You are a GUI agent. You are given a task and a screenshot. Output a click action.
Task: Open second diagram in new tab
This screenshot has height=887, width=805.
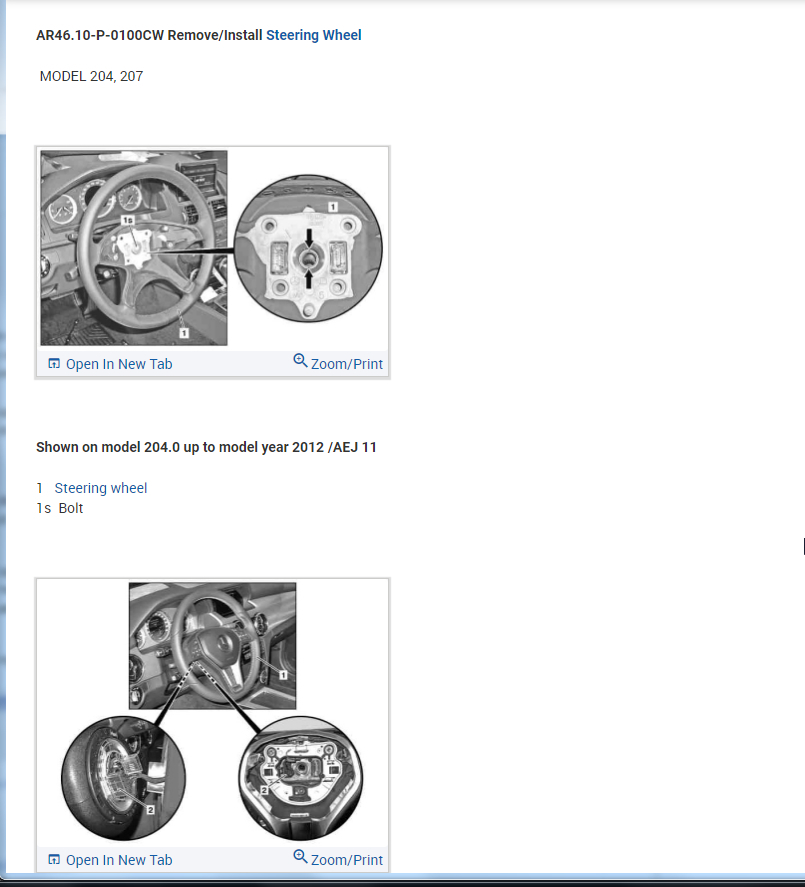[110, 860]
